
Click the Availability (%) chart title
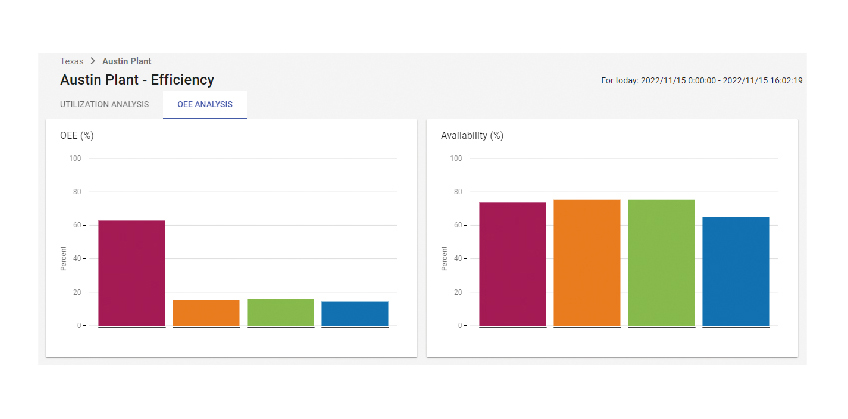tap(472, 135)
